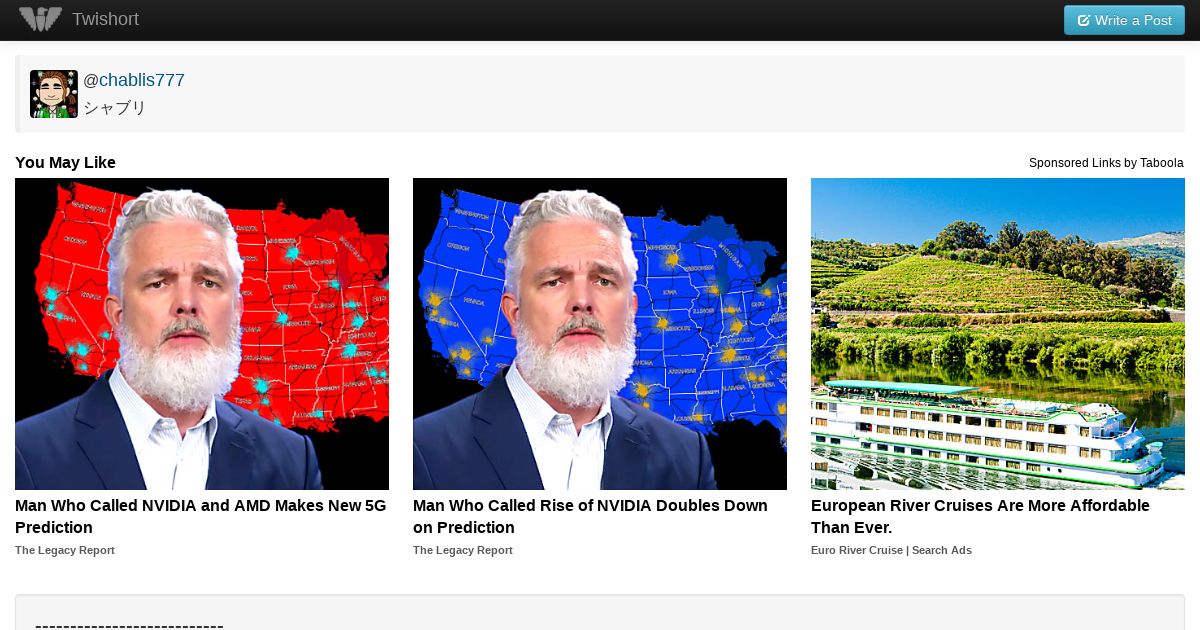Open 'Man Who Called NVIDIA and AMD' headline
Image resolution: width=1200 pixels, height=630 pixels.
201,517
